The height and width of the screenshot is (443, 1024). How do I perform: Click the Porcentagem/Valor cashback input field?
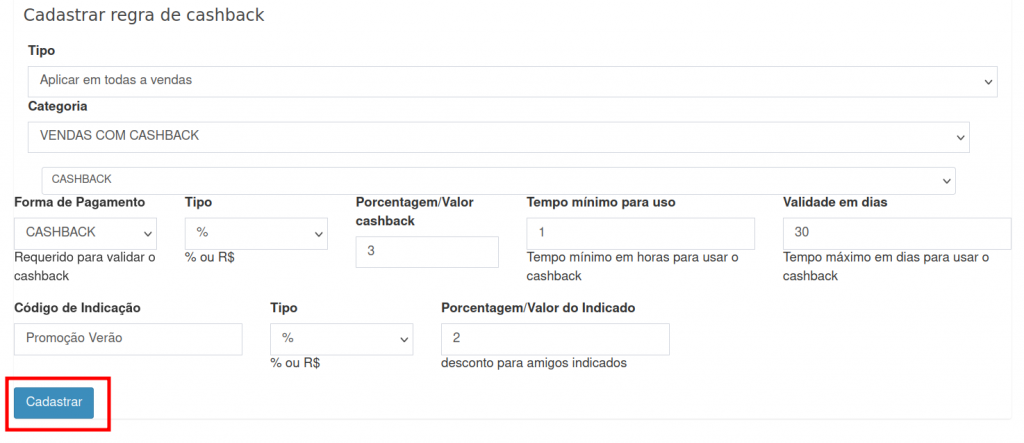[427, 252]
